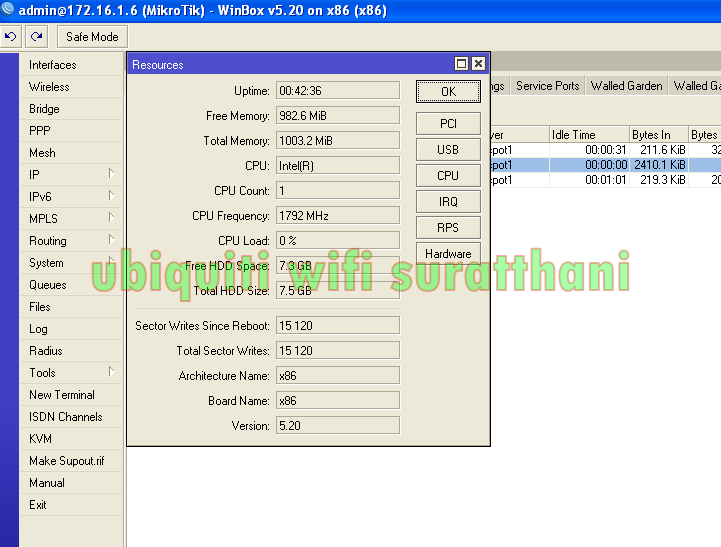Maximize the Resources window

click(x=461, y=63)
